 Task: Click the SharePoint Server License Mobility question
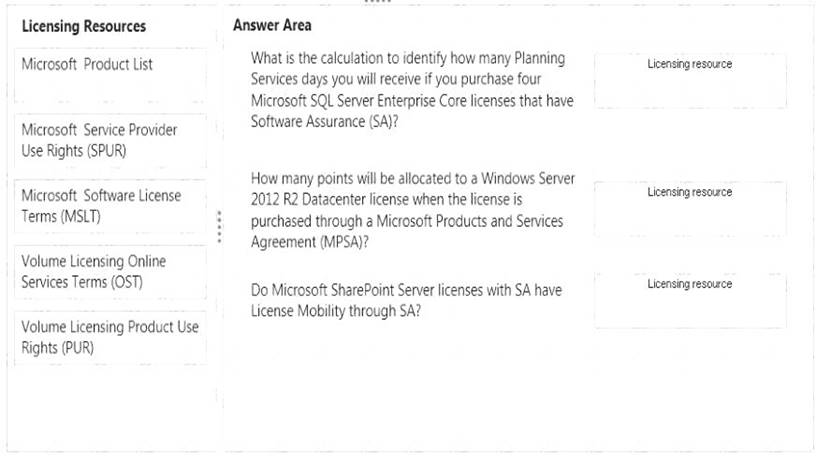pos(406,300)
